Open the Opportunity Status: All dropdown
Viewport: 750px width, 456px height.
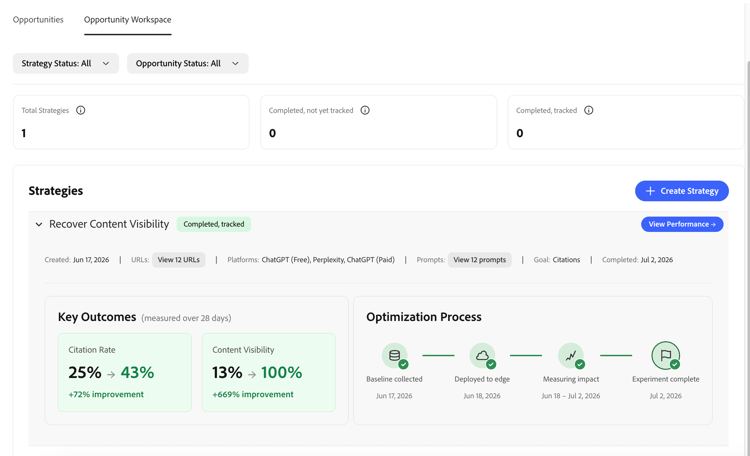[x=188, y=64]
